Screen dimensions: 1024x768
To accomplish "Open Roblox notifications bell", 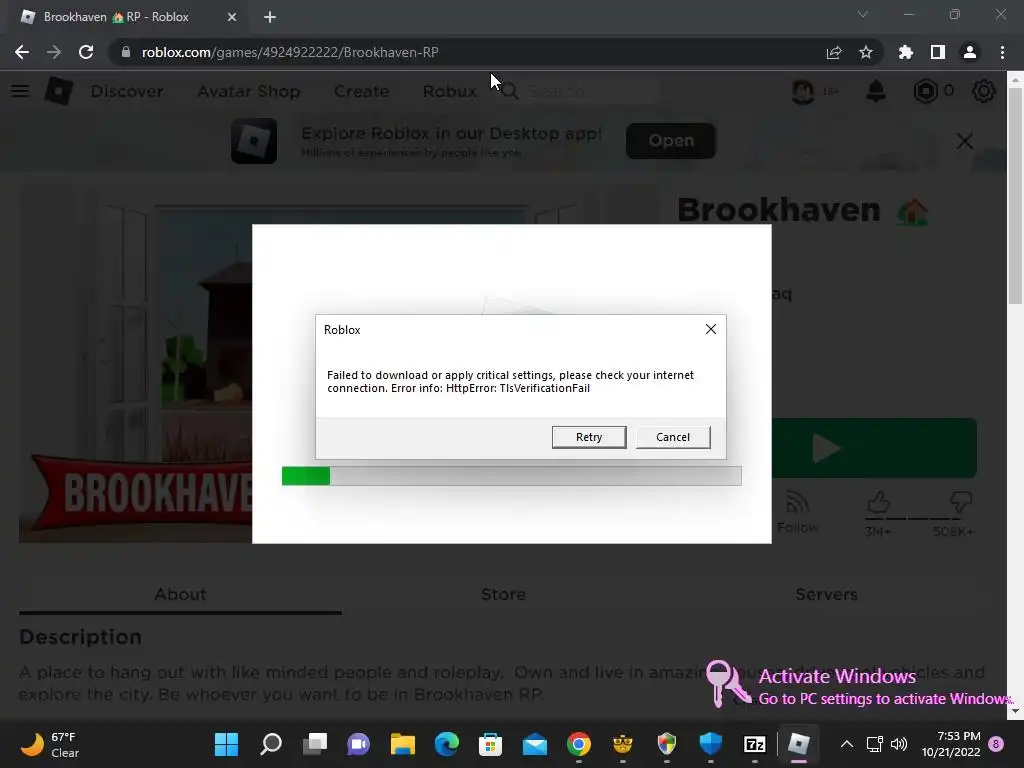I will pyautogui.click(x=876, y=91).
